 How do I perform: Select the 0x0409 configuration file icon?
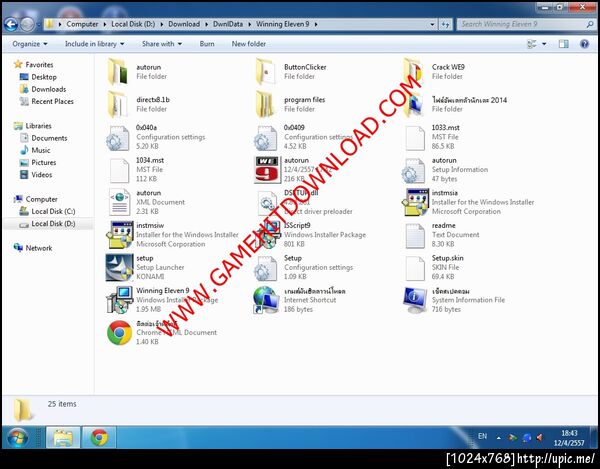coord(266,137)
